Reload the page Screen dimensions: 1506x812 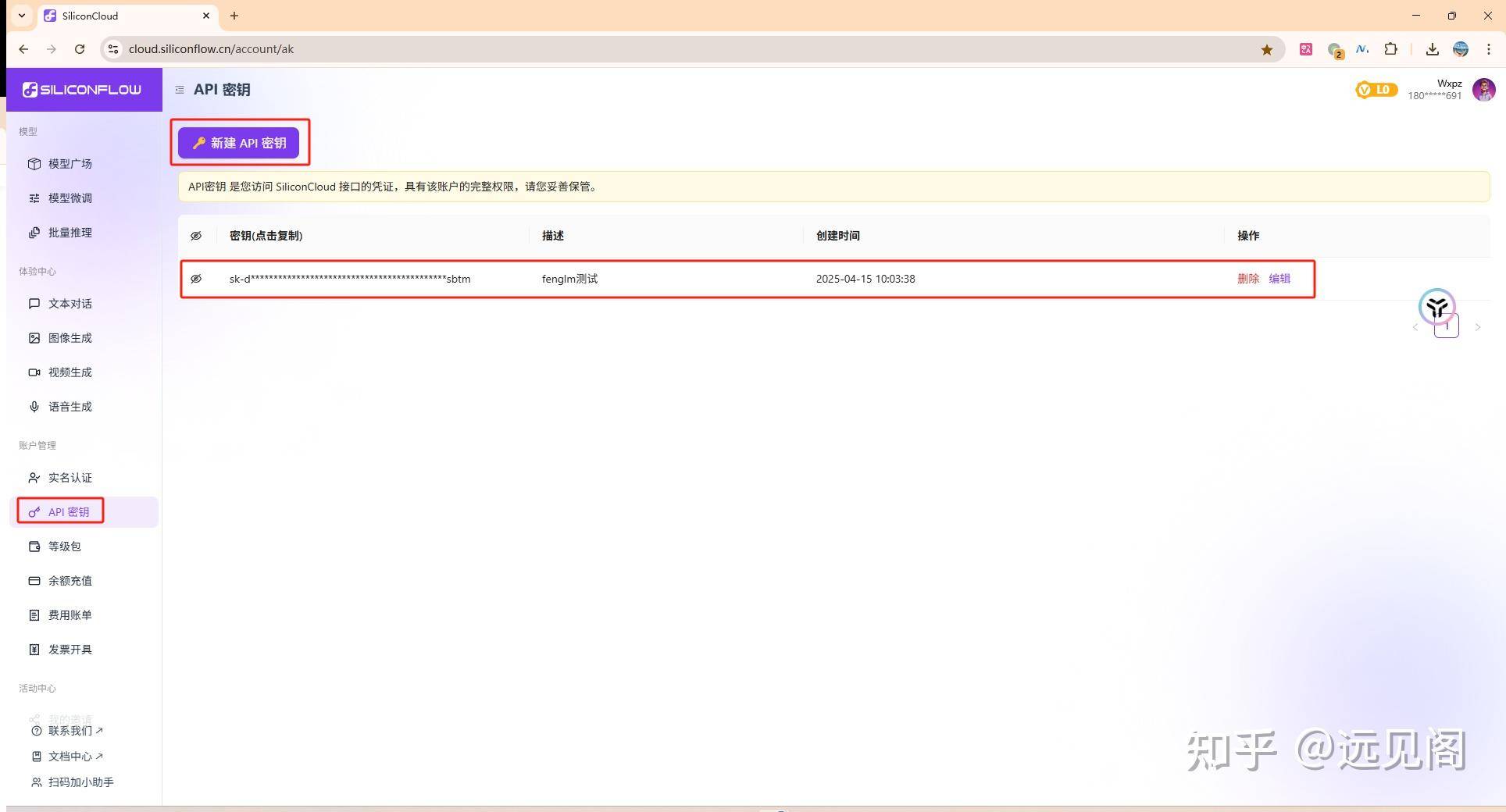[80, 49]
